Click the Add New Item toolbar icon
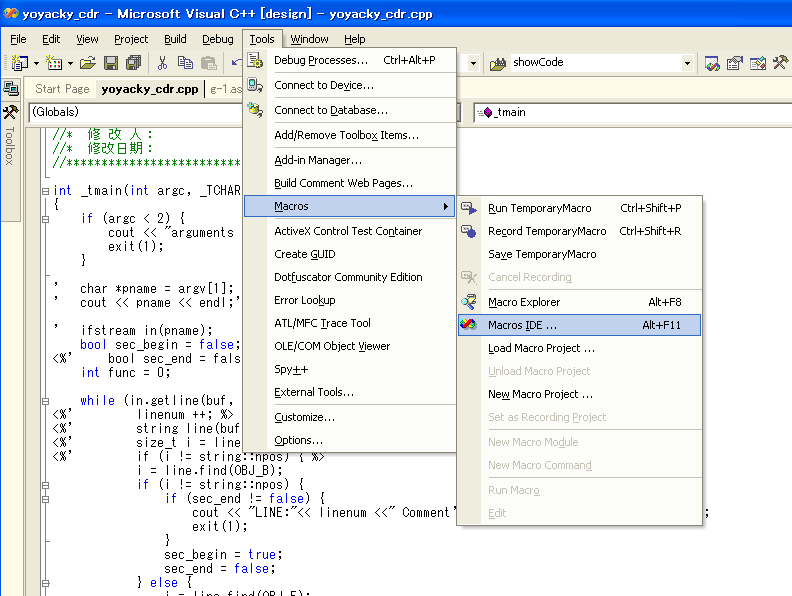The height and width of the screenshot is (596, 792). [54, 63]
